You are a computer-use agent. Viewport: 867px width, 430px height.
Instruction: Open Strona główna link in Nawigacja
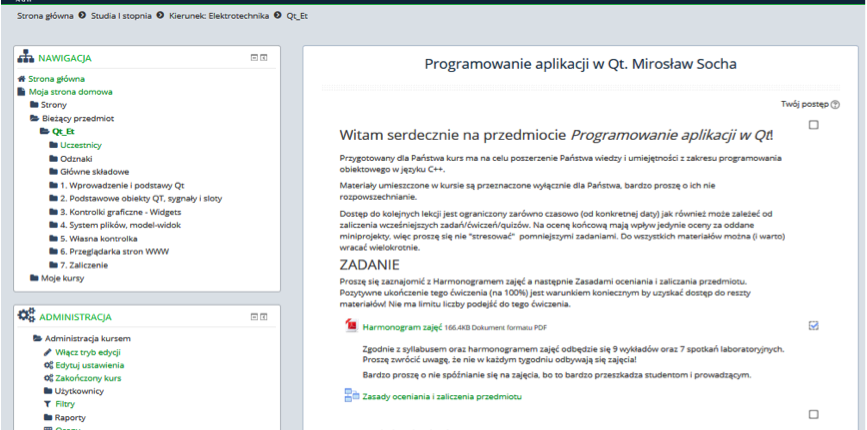click(56, 79)
